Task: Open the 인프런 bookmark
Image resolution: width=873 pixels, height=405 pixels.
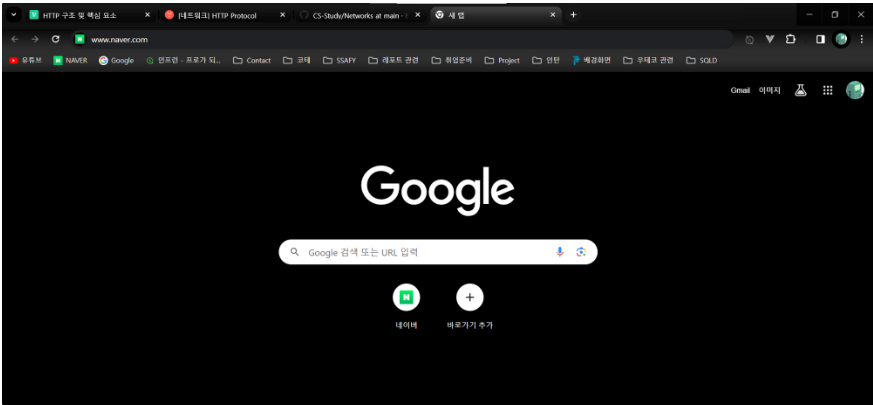Action: tap(184, 61)
